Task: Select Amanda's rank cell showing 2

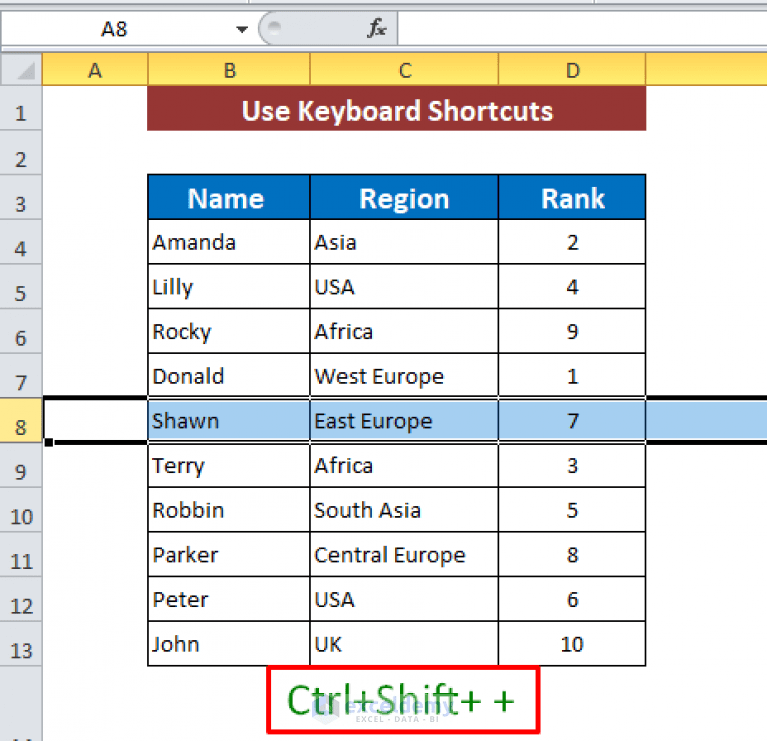Action: (572, 242)
